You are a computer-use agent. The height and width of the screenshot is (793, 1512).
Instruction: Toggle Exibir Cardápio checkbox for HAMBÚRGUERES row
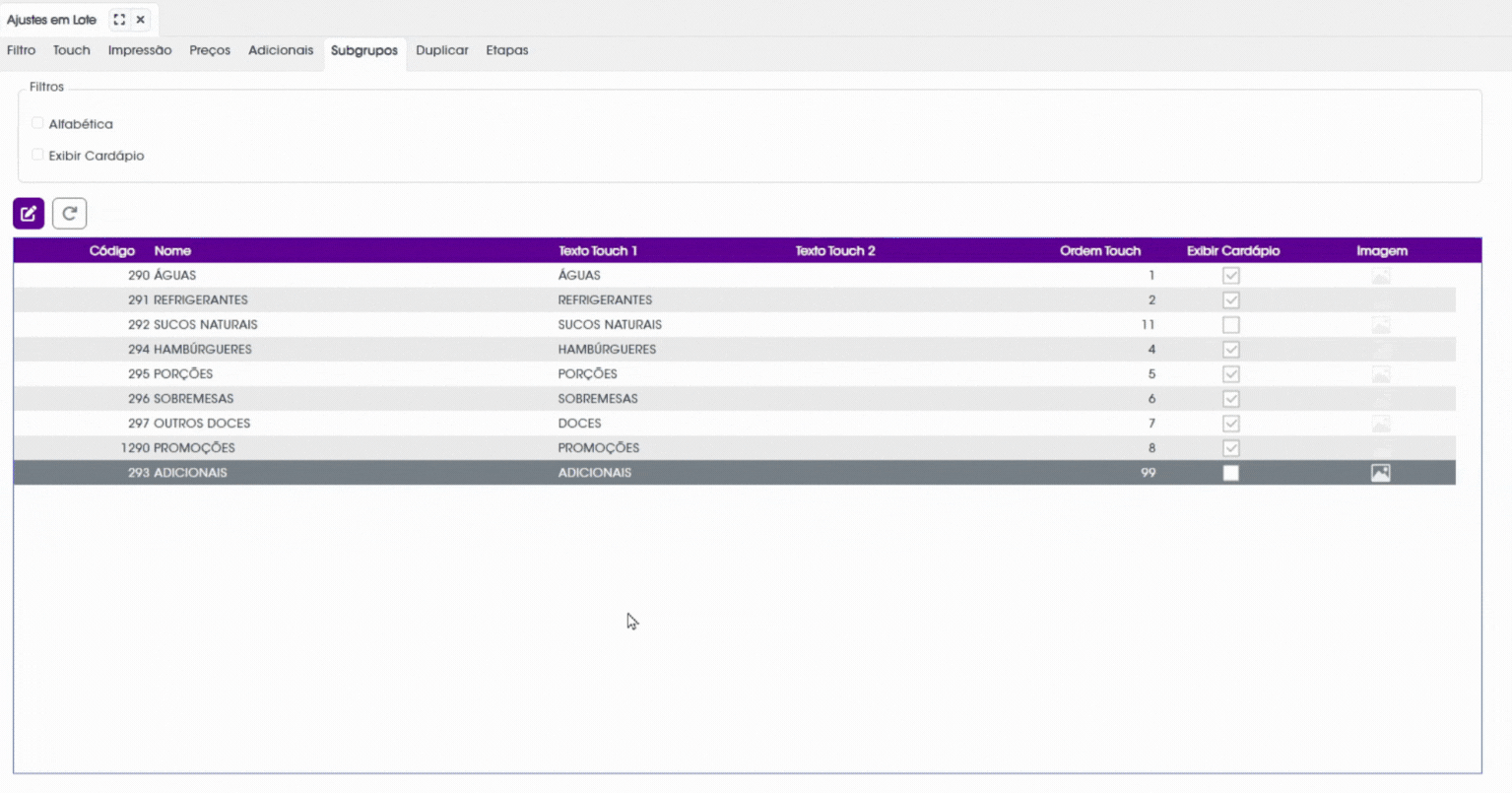pyautogui.click(x=1231, y=350)
